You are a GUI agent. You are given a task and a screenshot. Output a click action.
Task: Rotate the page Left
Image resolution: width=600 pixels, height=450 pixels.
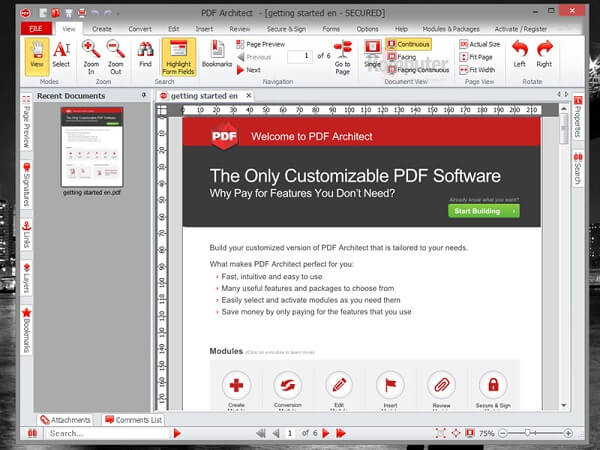(520, 54)
